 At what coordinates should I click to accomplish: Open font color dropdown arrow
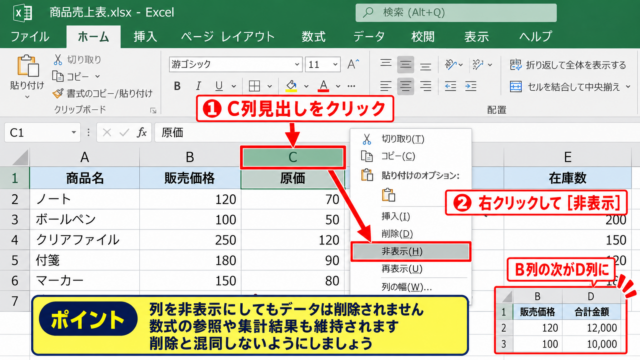pyautogui.click(x=338, y=86)
